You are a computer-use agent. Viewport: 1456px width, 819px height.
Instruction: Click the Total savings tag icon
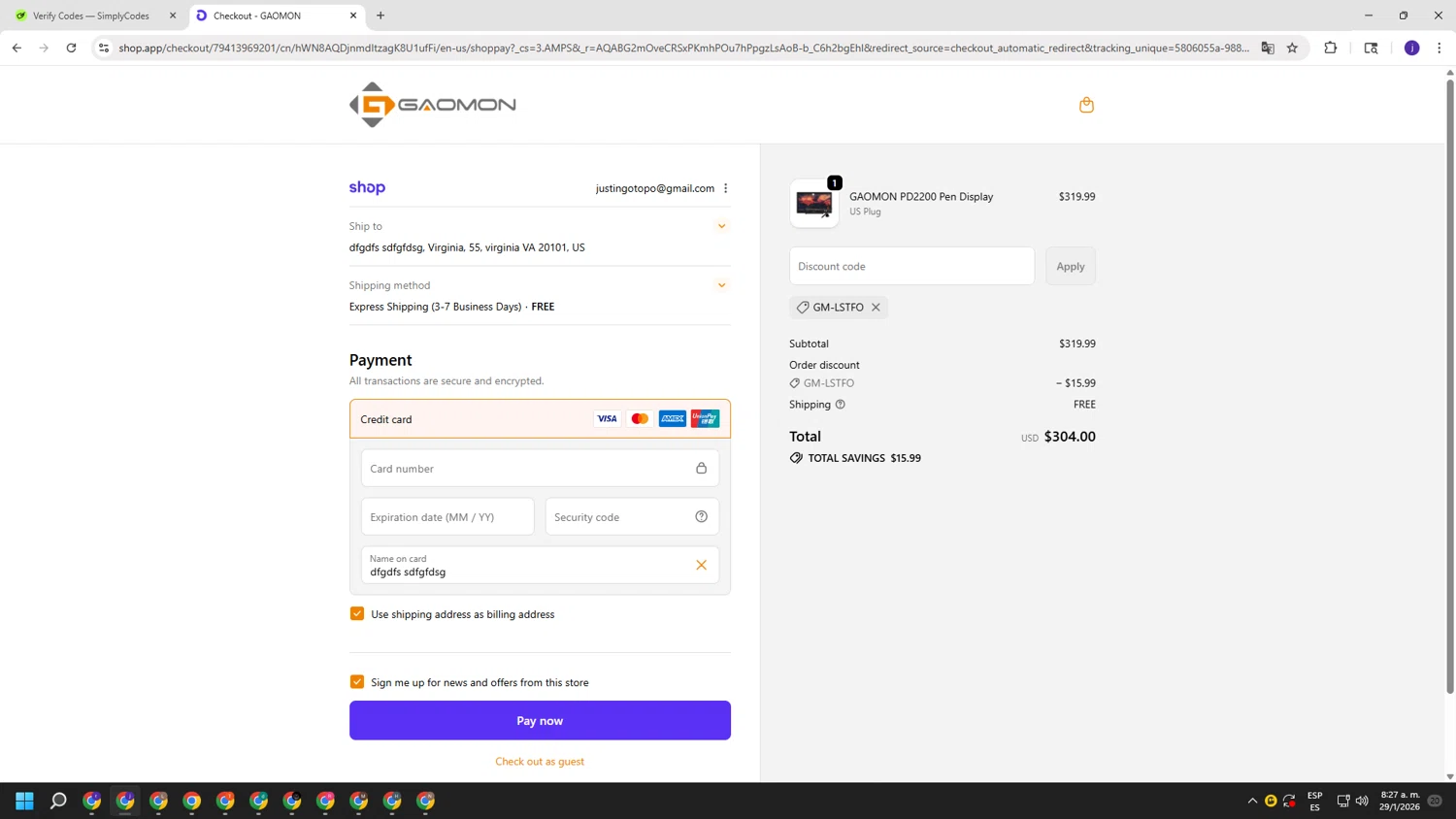point(796,458)
